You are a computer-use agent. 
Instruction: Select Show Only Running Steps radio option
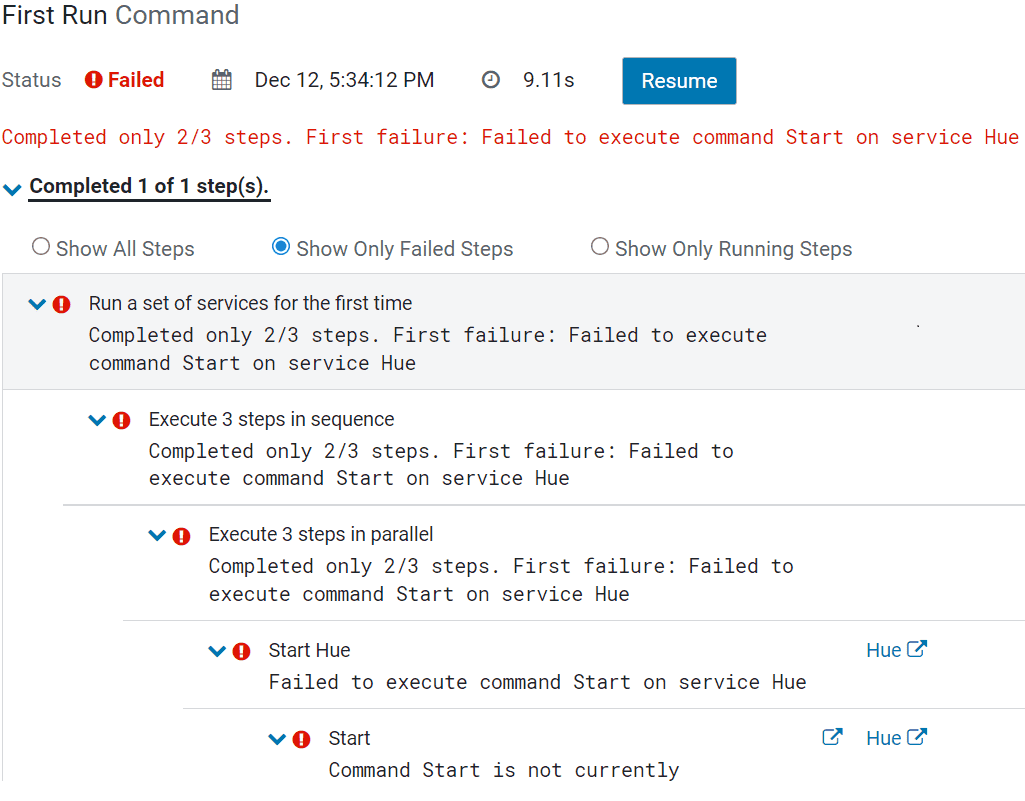coord(600,247)
